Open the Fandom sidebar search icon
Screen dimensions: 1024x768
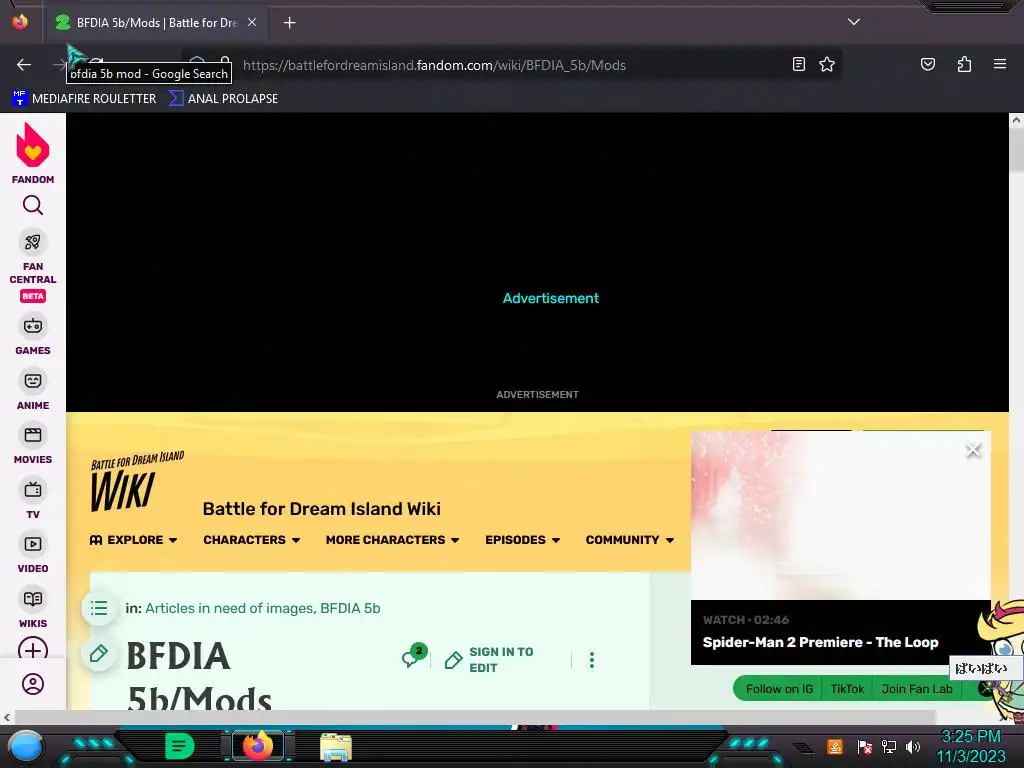[33, 206]
